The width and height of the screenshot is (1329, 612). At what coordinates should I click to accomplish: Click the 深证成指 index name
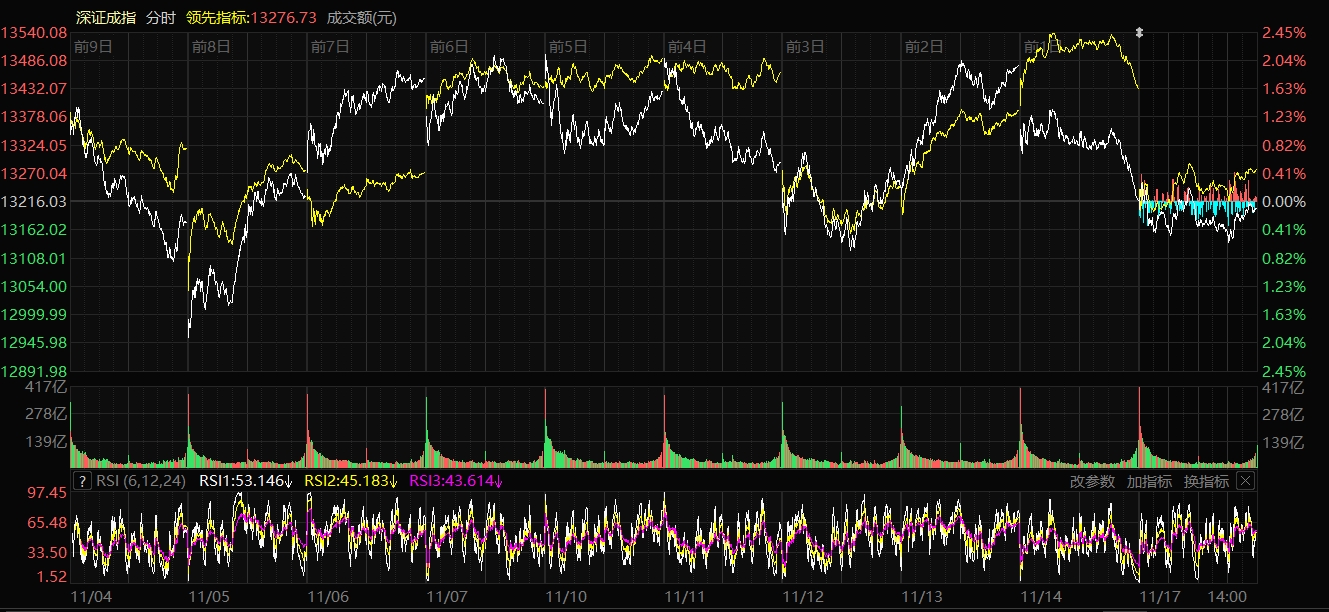106,17
